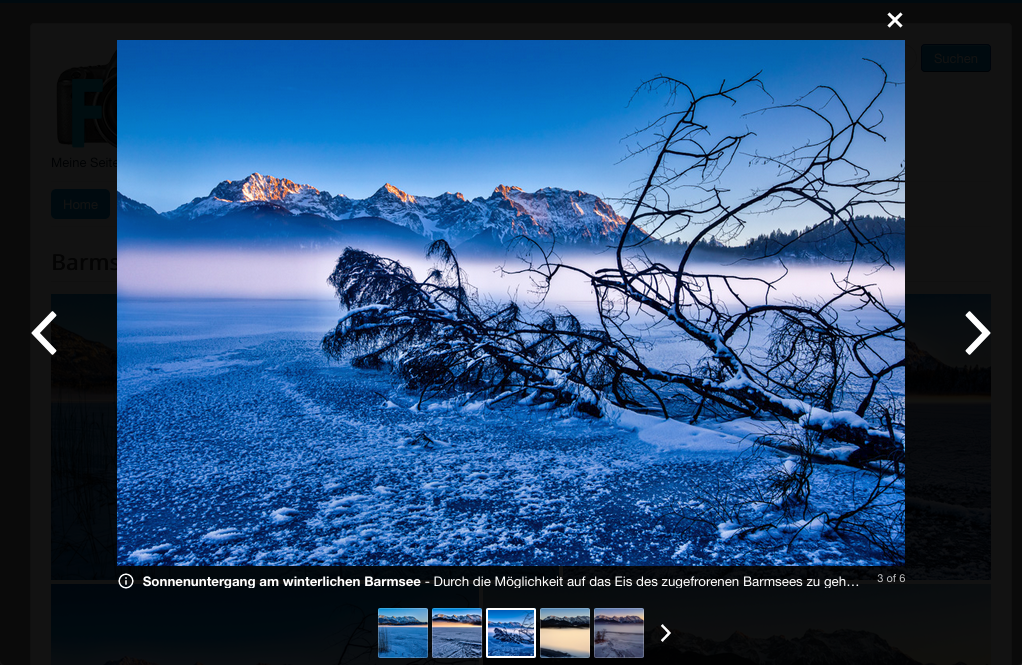The height and width of the screenshot is (665, 1022).
Task: Open the first thumbnail in the strip
Action: point(403,633)
